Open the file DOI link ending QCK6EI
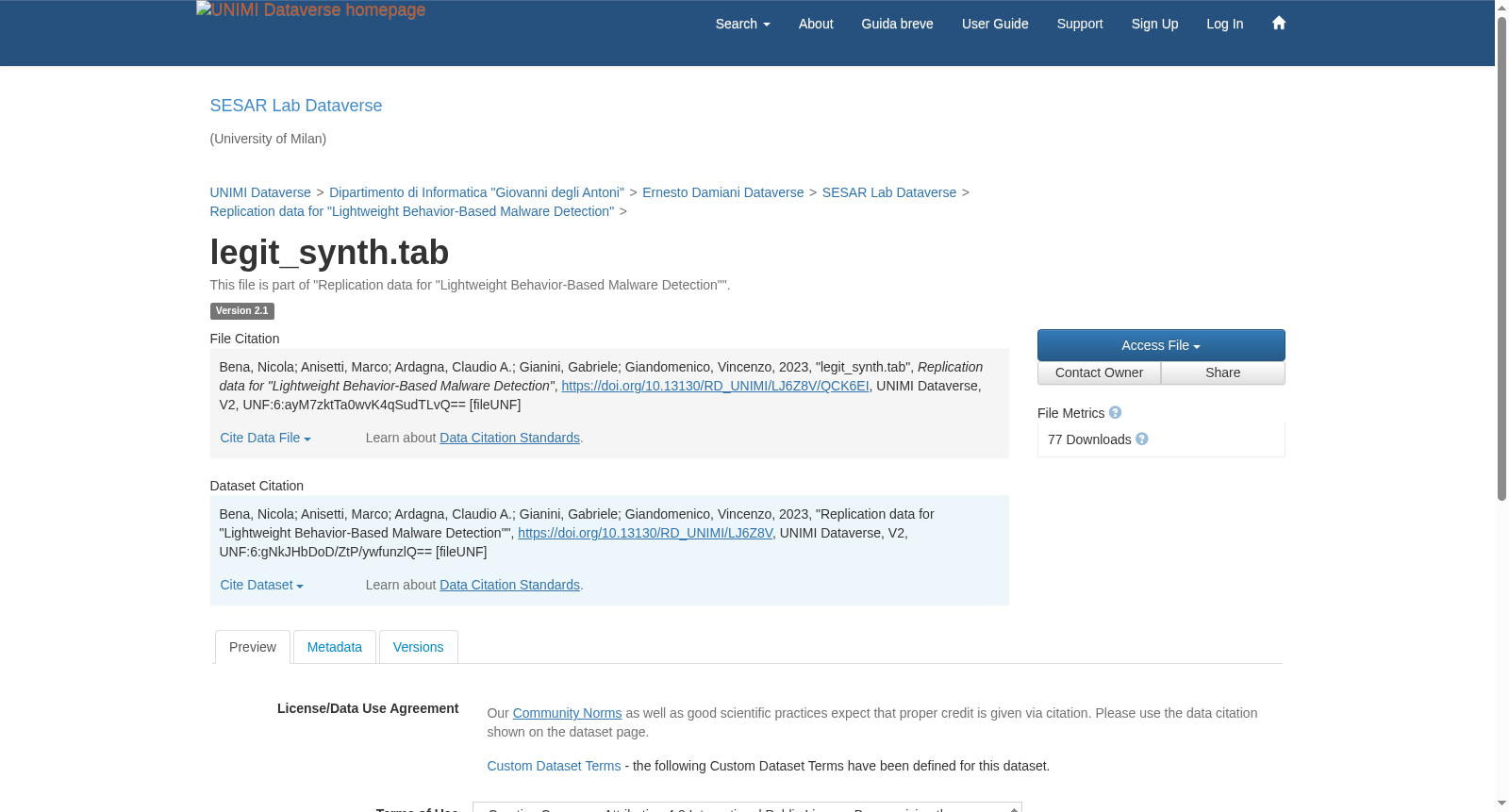The height and width of the screenshot is (812, 1509). [x=715, y=386]
